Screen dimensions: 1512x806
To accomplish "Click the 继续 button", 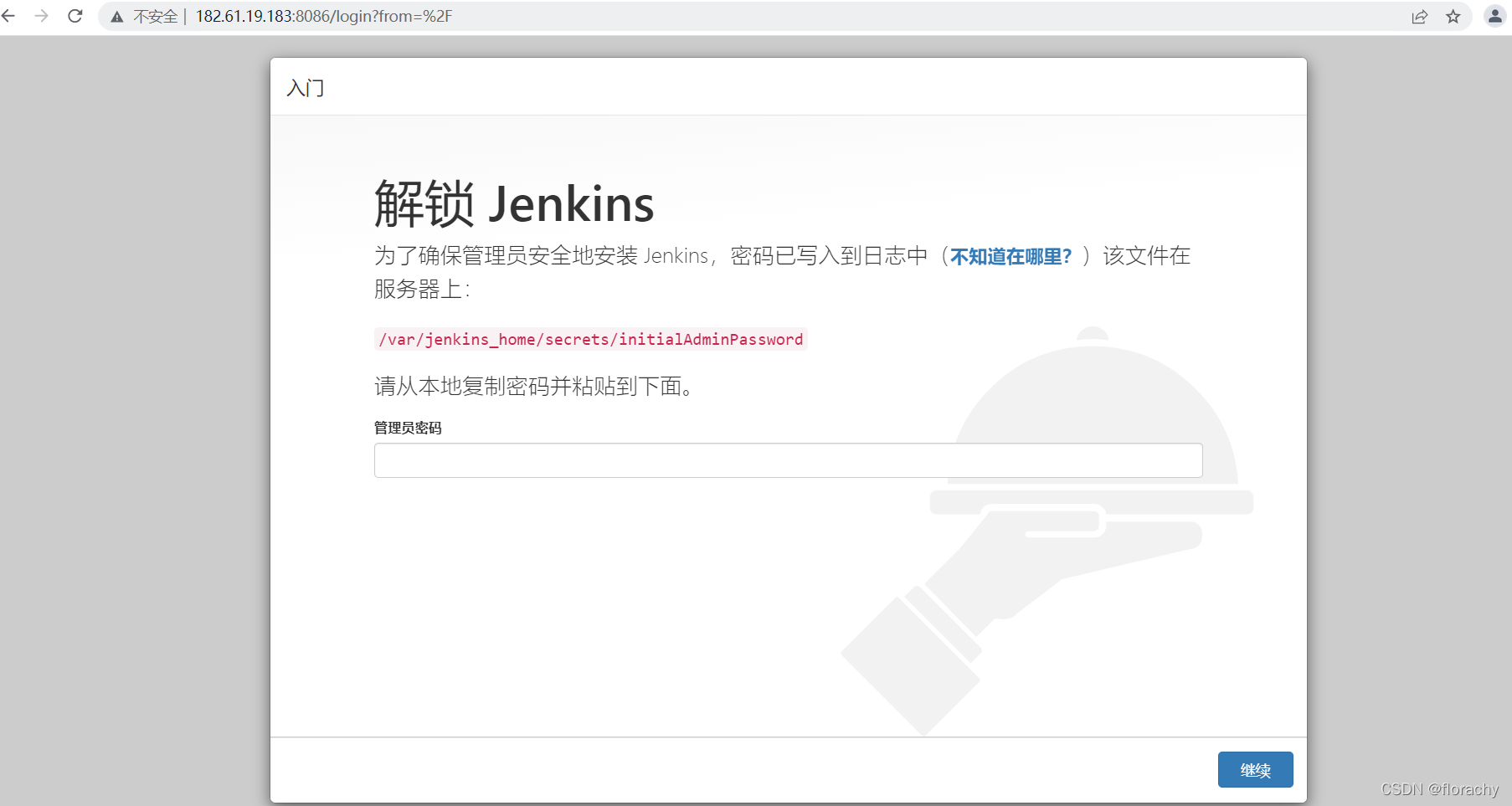I will coord(1255,770).
